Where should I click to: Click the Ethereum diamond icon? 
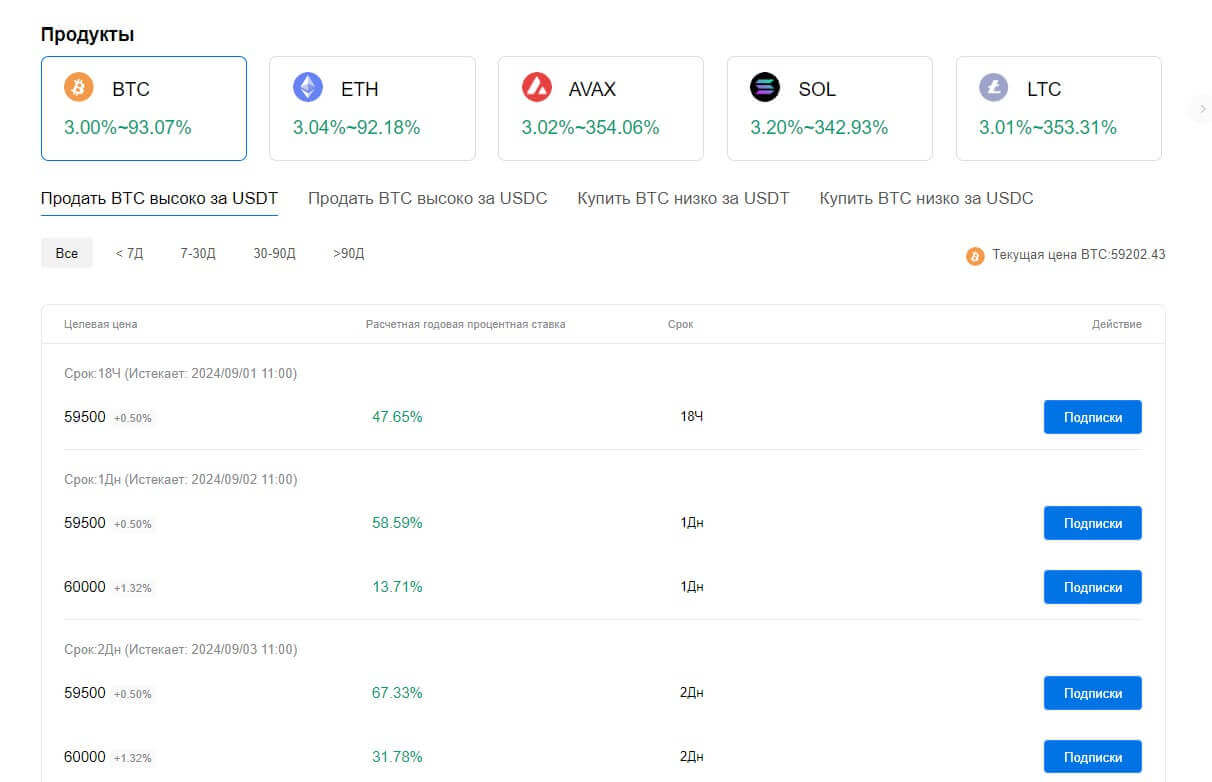coord(308,88)
